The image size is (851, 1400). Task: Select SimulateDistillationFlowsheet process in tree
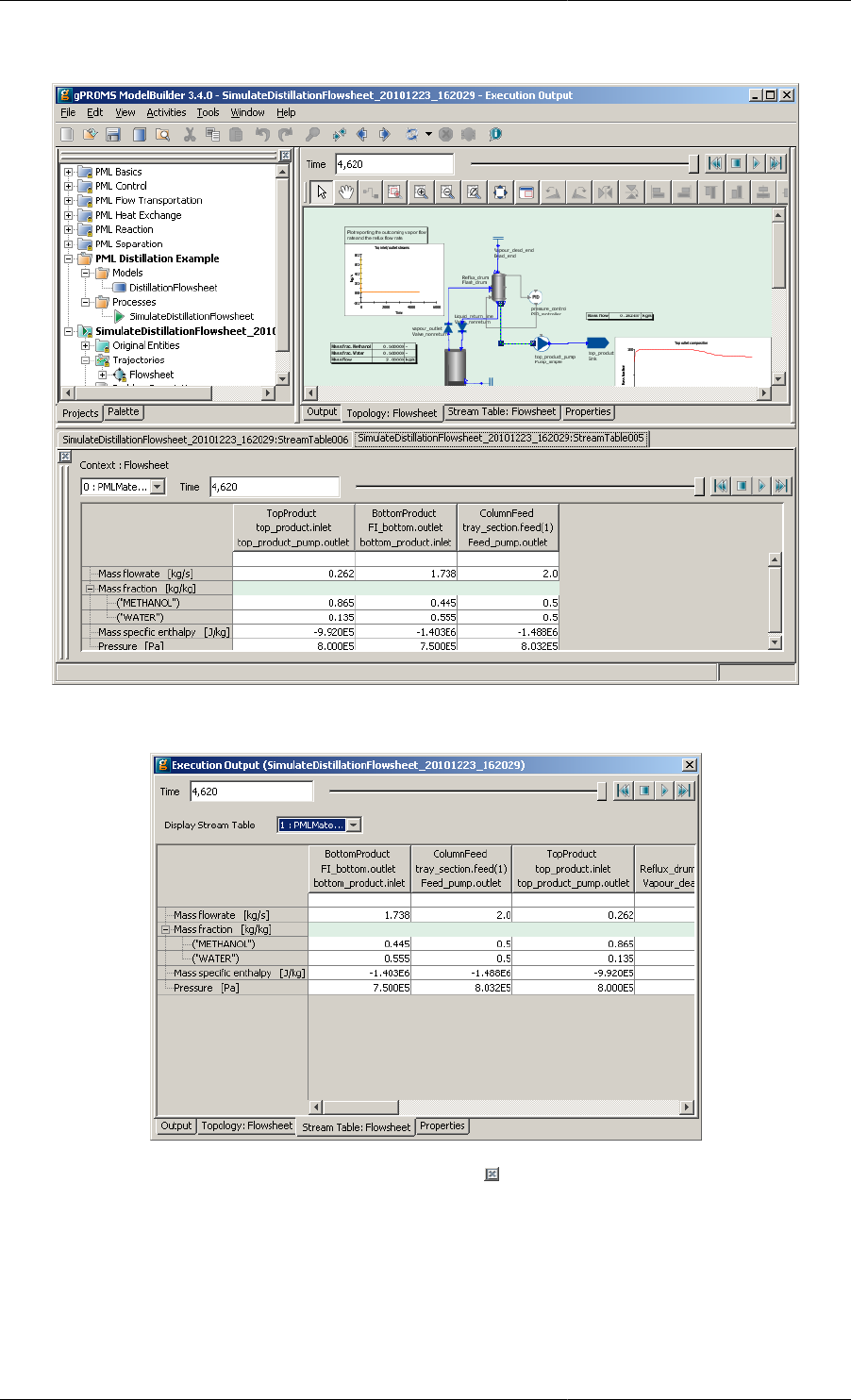coord(192,316)
